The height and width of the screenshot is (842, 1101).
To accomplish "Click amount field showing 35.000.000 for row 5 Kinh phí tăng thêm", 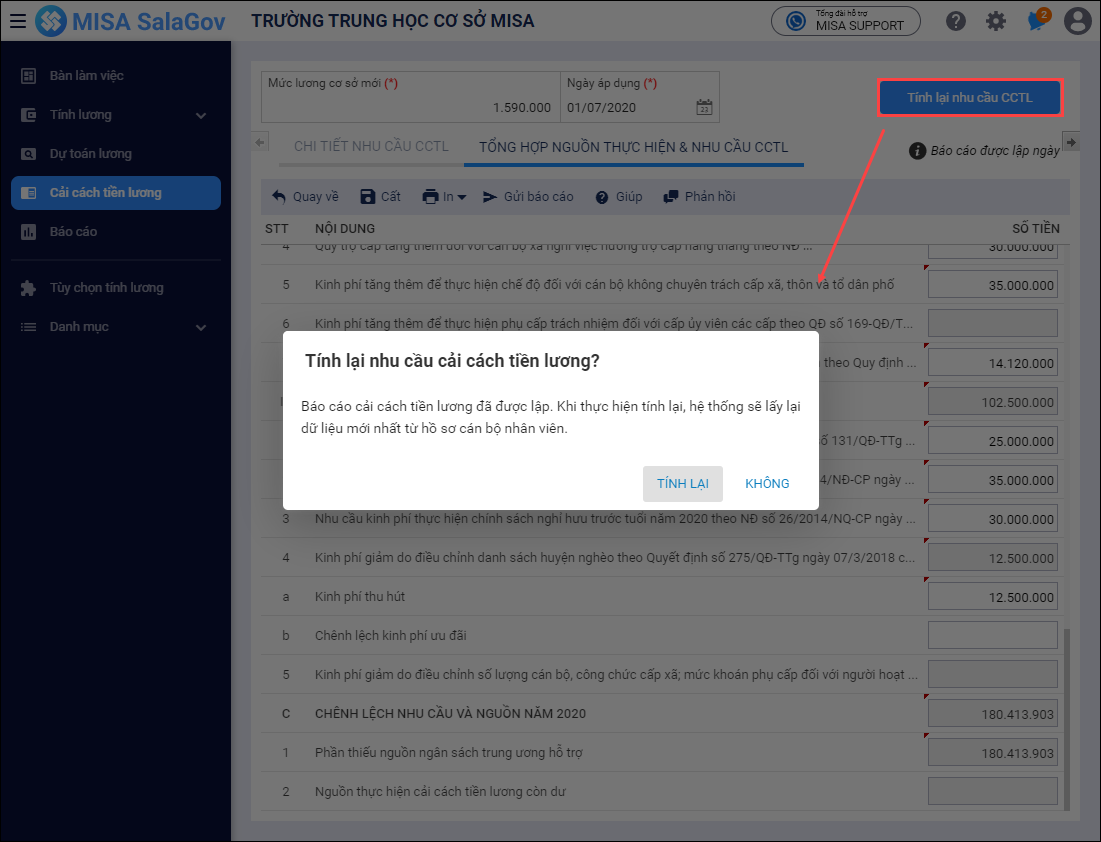I will (x=992, y=285).
